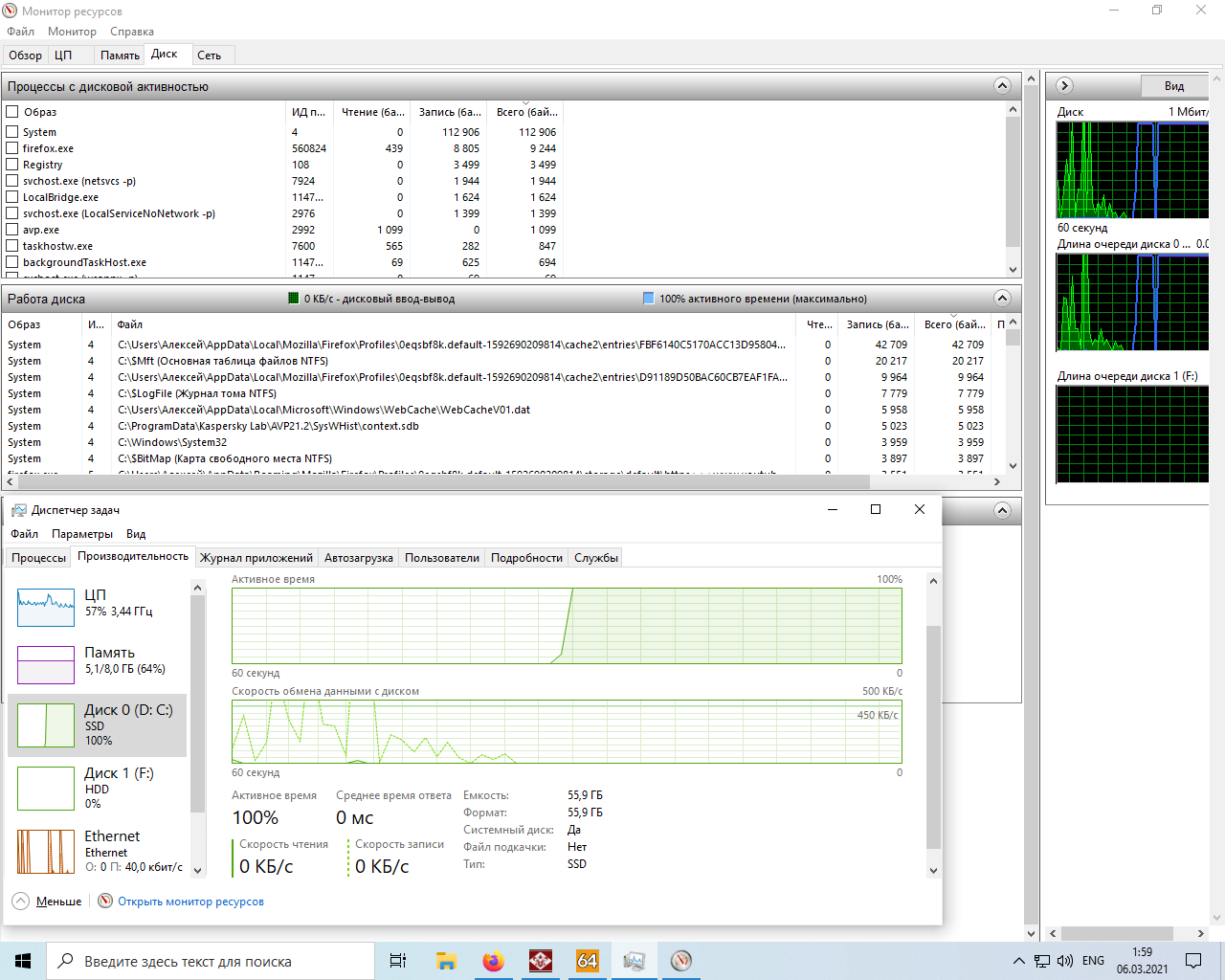Open File Explorer from the taskbar
Screen dimensions: 1225x980
tap(446, 961)
